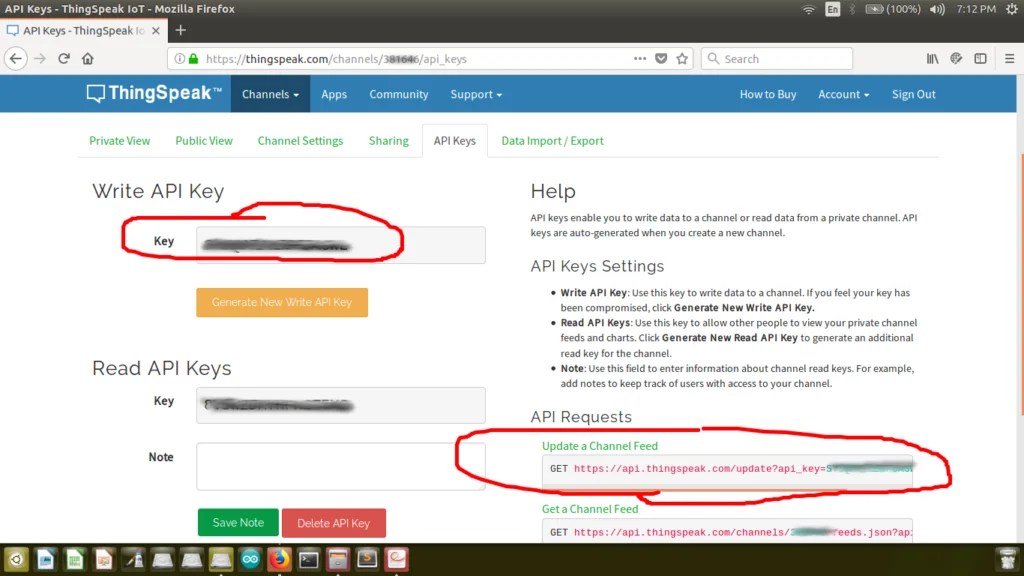Open LibreOffice Calc from the taskbar
This screenshot has height=576, width=1024.
74,560
